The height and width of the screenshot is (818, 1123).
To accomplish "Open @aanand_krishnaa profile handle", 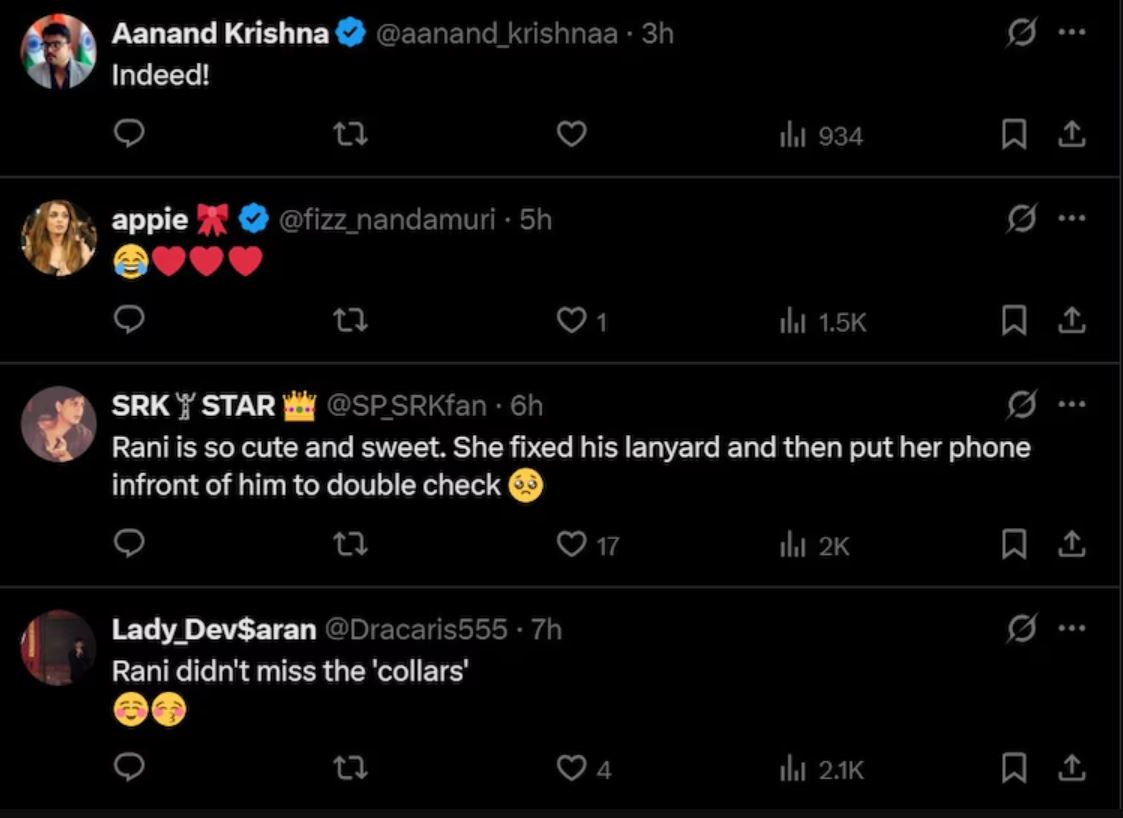I will coord(495,33).
